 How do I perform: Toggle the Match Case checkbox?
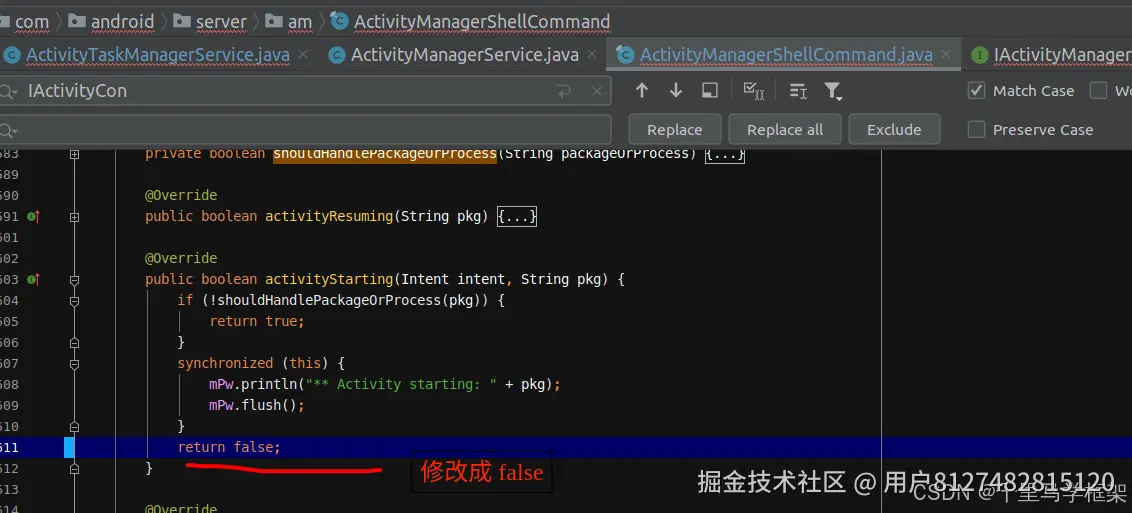coord(976,91)
